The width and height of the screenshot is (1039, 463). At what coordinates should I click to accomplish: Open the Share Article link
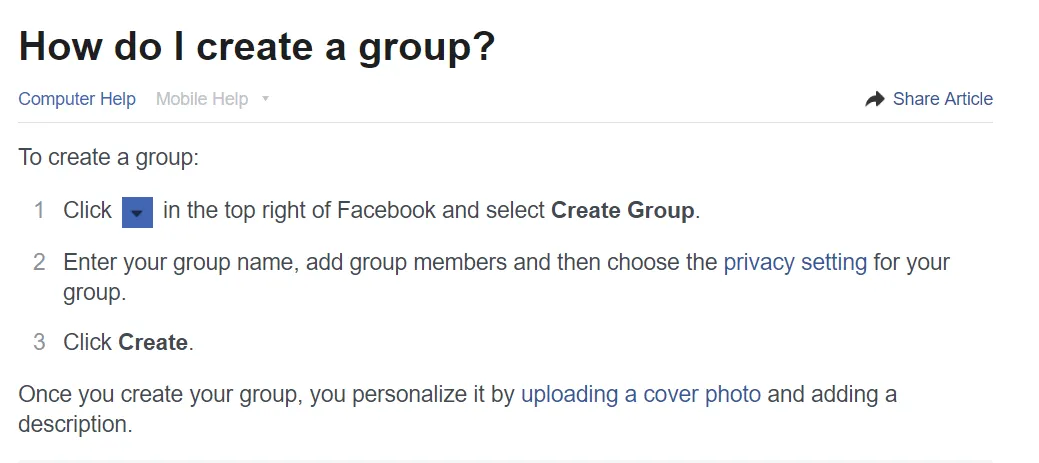click(942, 99)
